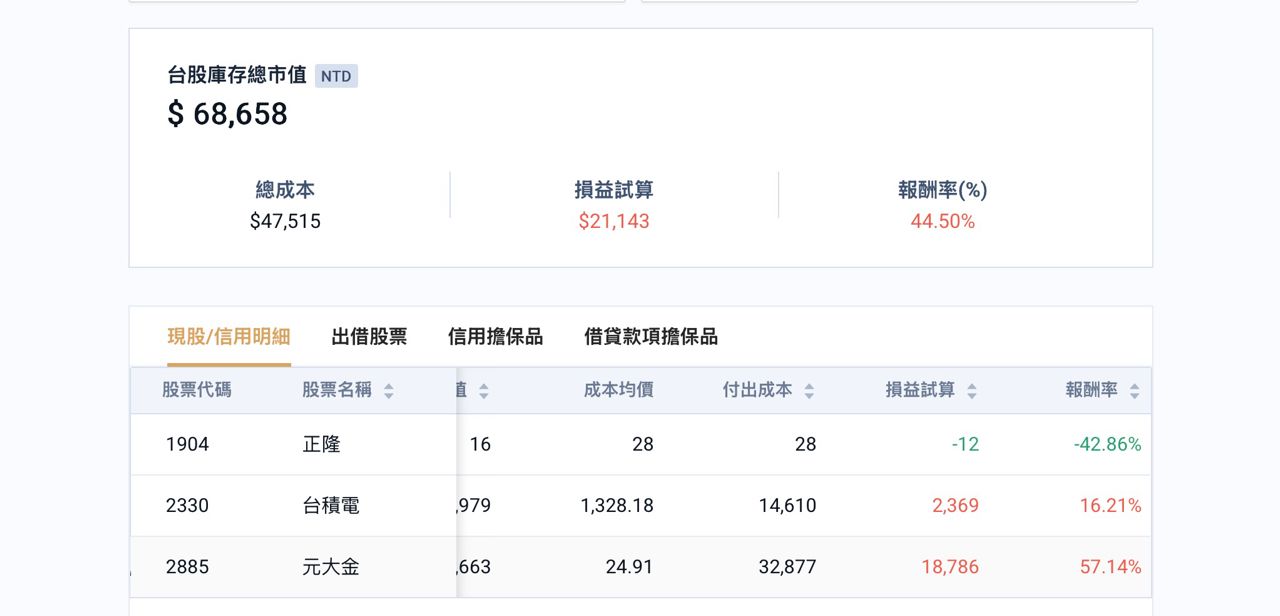Select stock 正隆 in the table

pos(322,445)
